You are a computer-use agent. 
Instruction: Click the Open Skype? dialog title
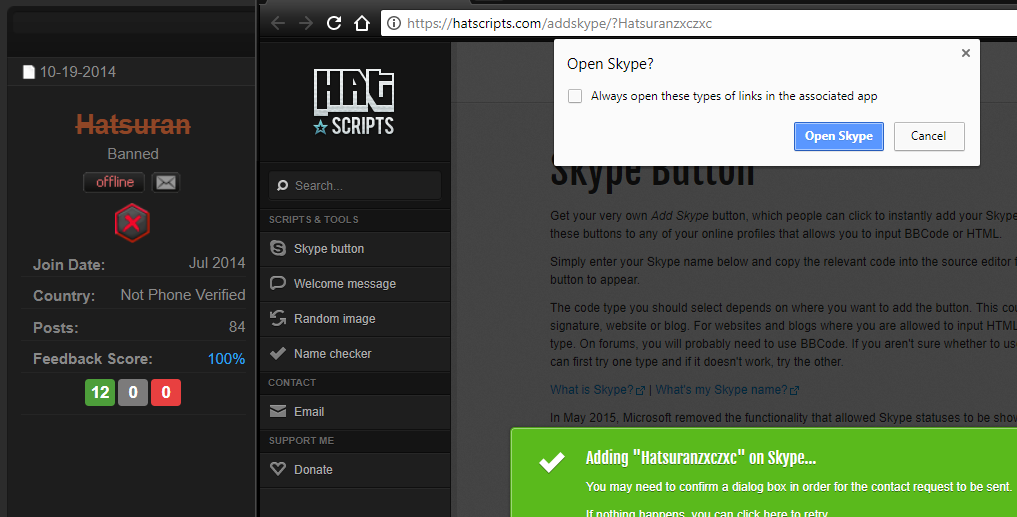coord(610,64)
